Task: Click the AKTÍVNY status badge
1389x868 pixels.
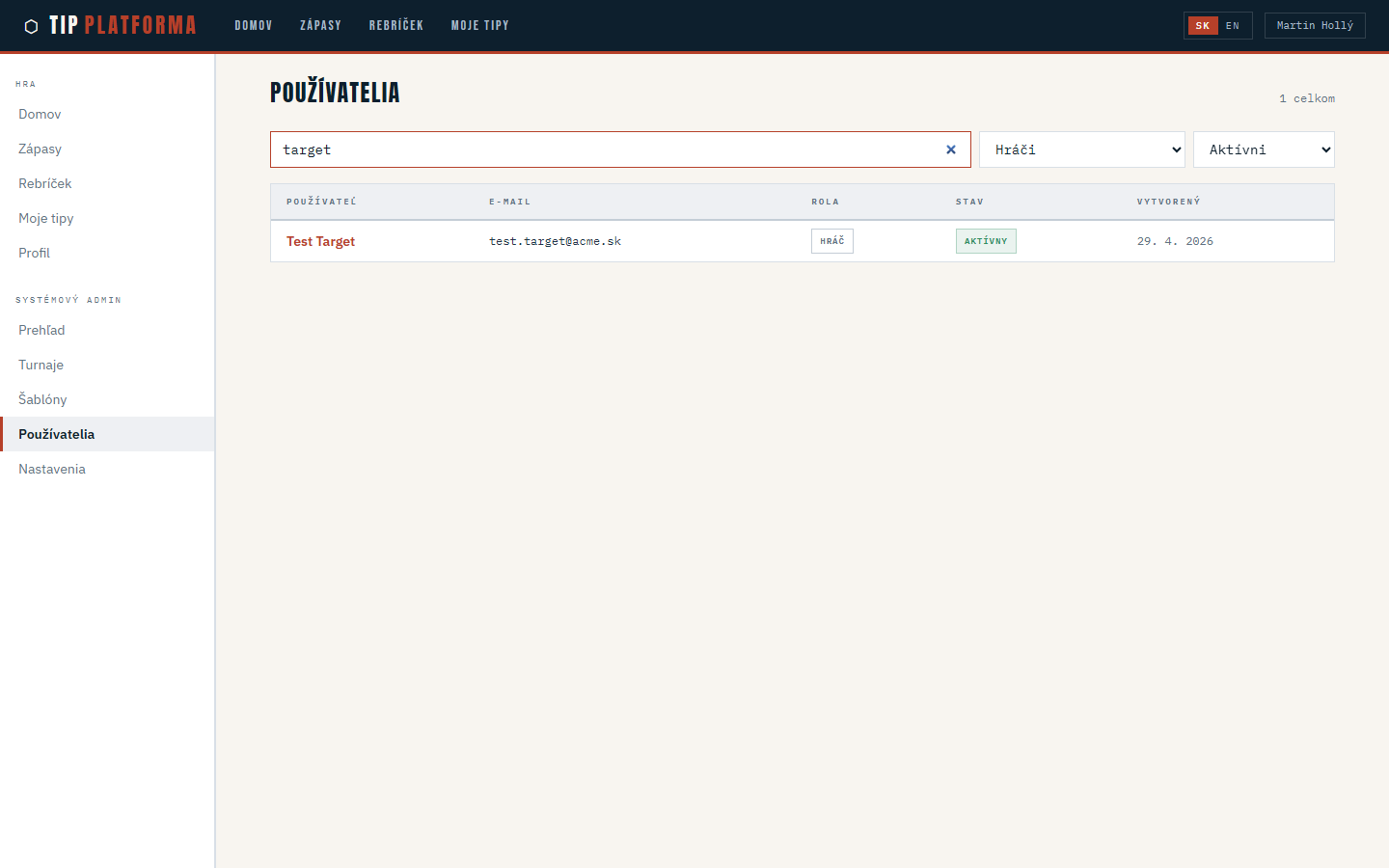Action: click(x=986, y=240)
